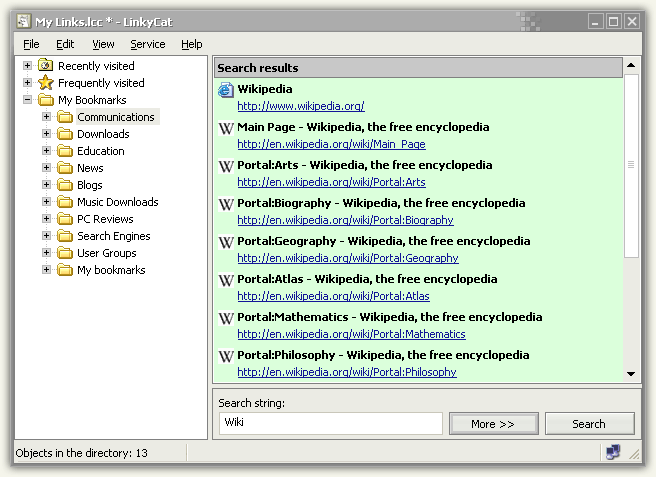Viewport: 656px width, 477px height.
Task: Expand the Frequently visited node
Action: (28, 82)
